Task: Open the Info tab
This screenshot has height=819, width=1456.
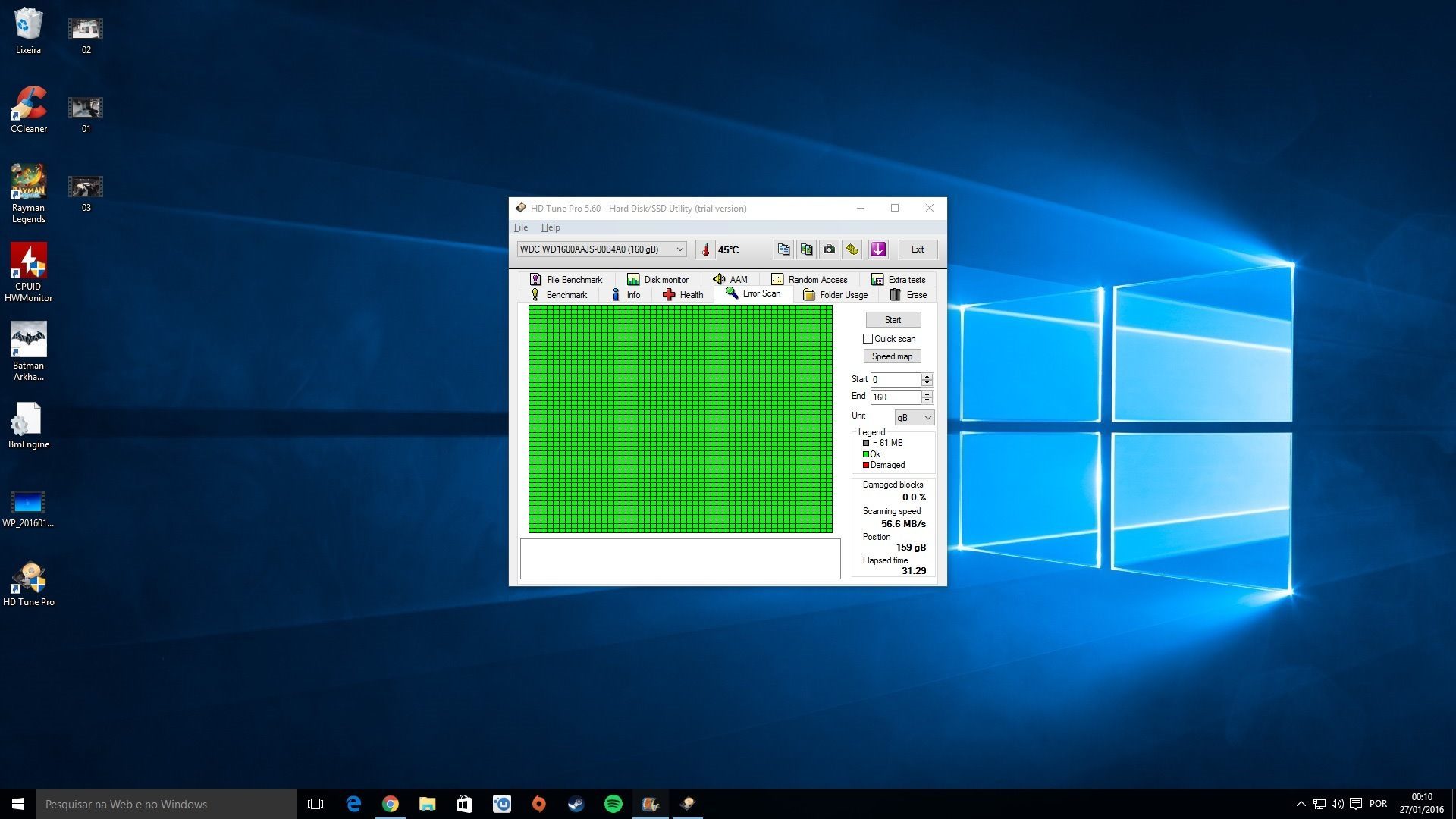Action: [626, 295]
